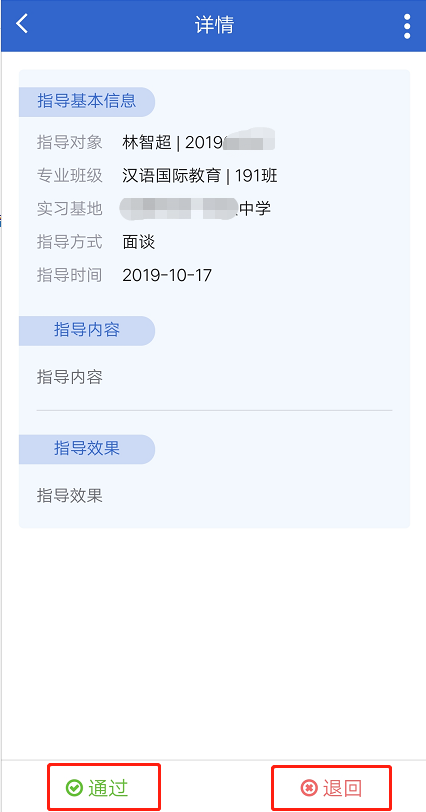Go back using the header arrow
The image size is (426, 812).
(22, 24)
